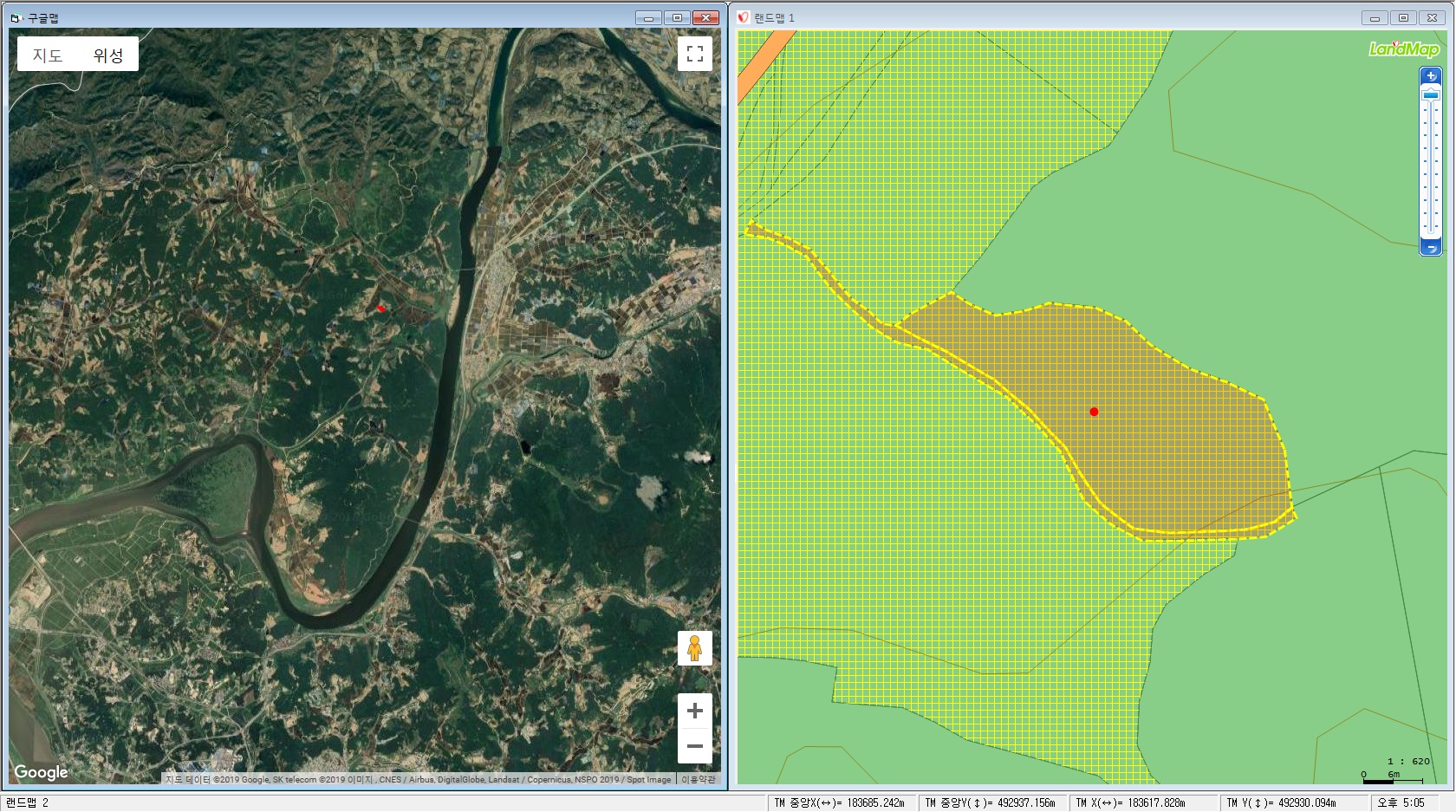Click the LandMap zoom-in plus button
The image size is (1456, 812).
coord(1431,76)
